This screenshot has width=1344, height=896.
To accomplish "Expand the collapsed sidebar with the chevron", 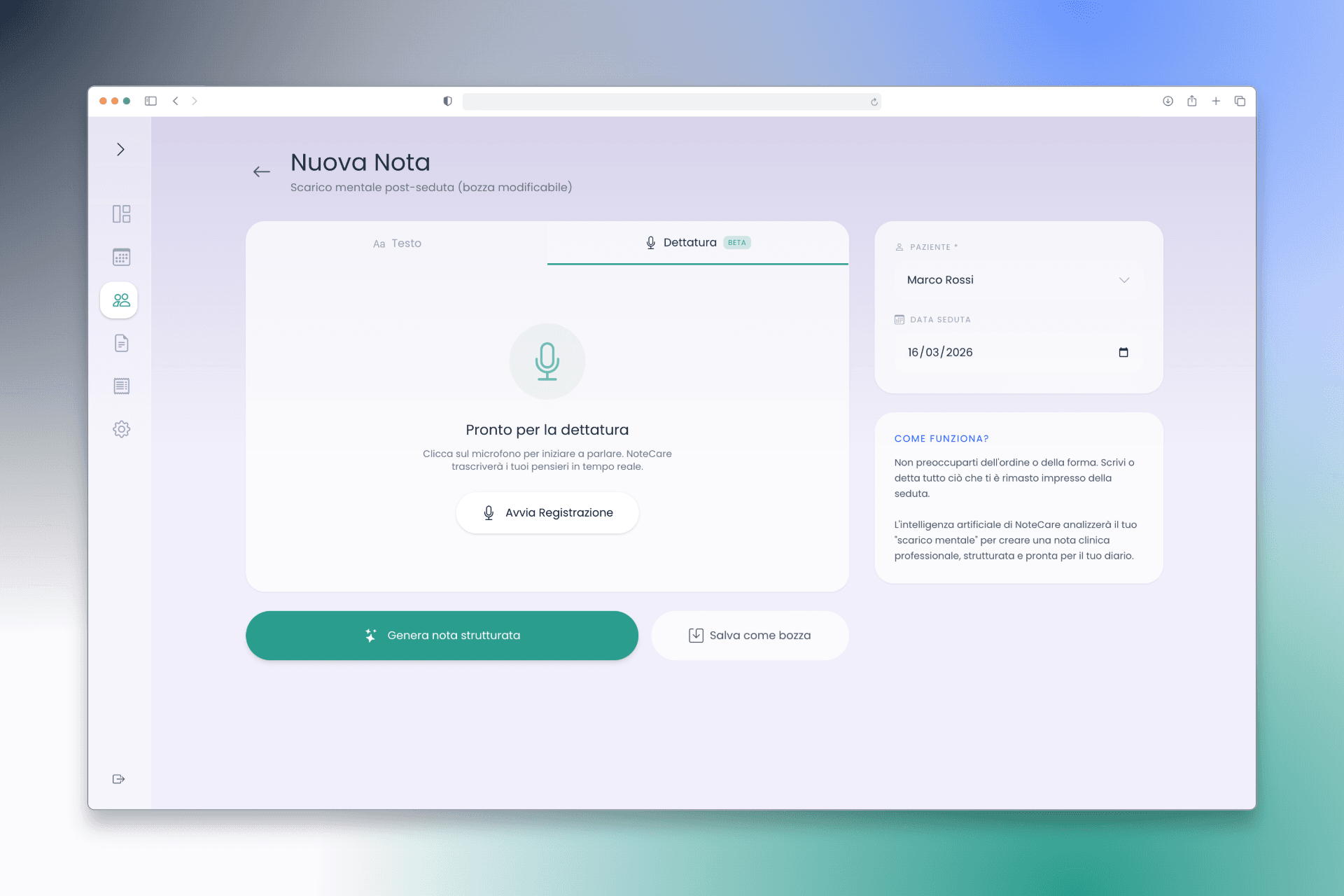I will pyautogui.click(x=120, y=149).
